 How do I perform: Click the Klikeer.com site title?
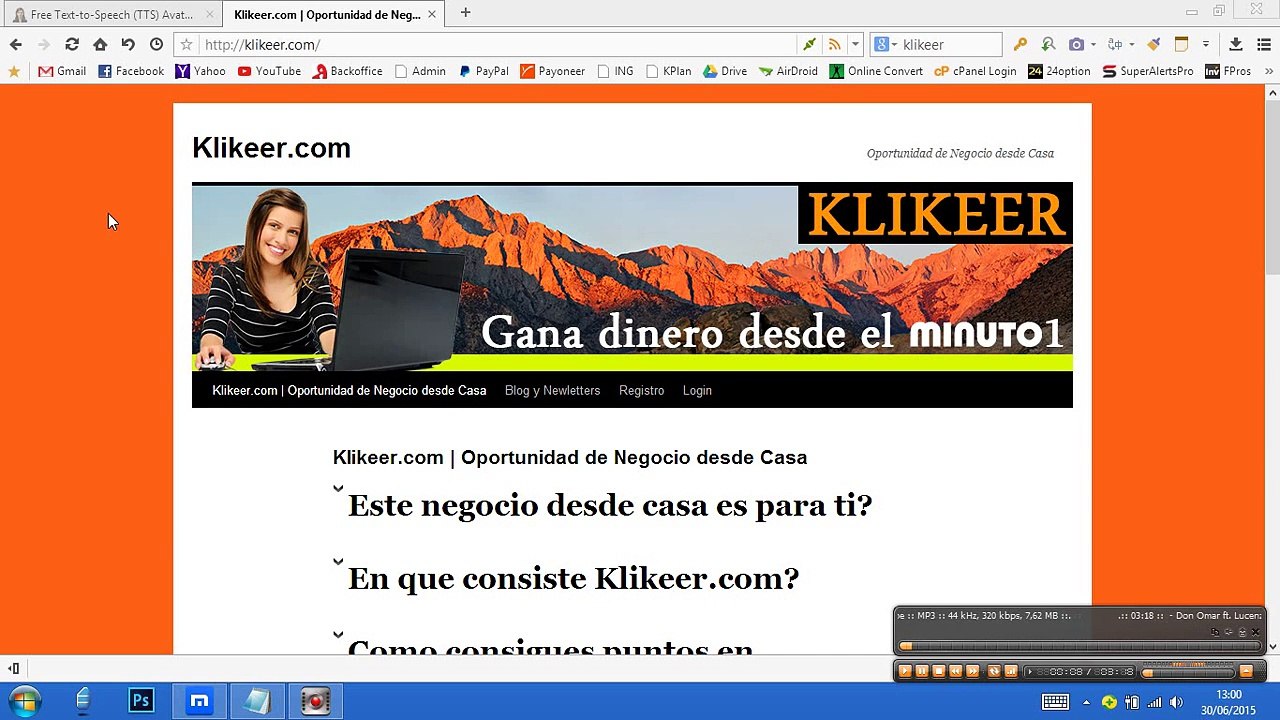click(x=271, y=148)
